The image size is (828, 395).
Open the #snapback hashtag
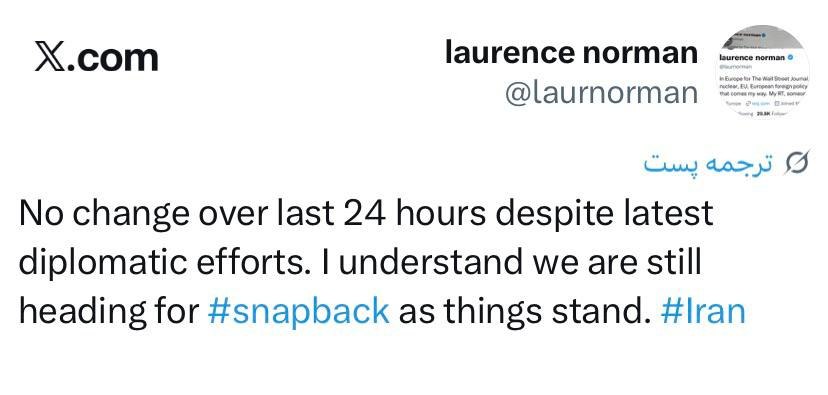tap(299, 312)
